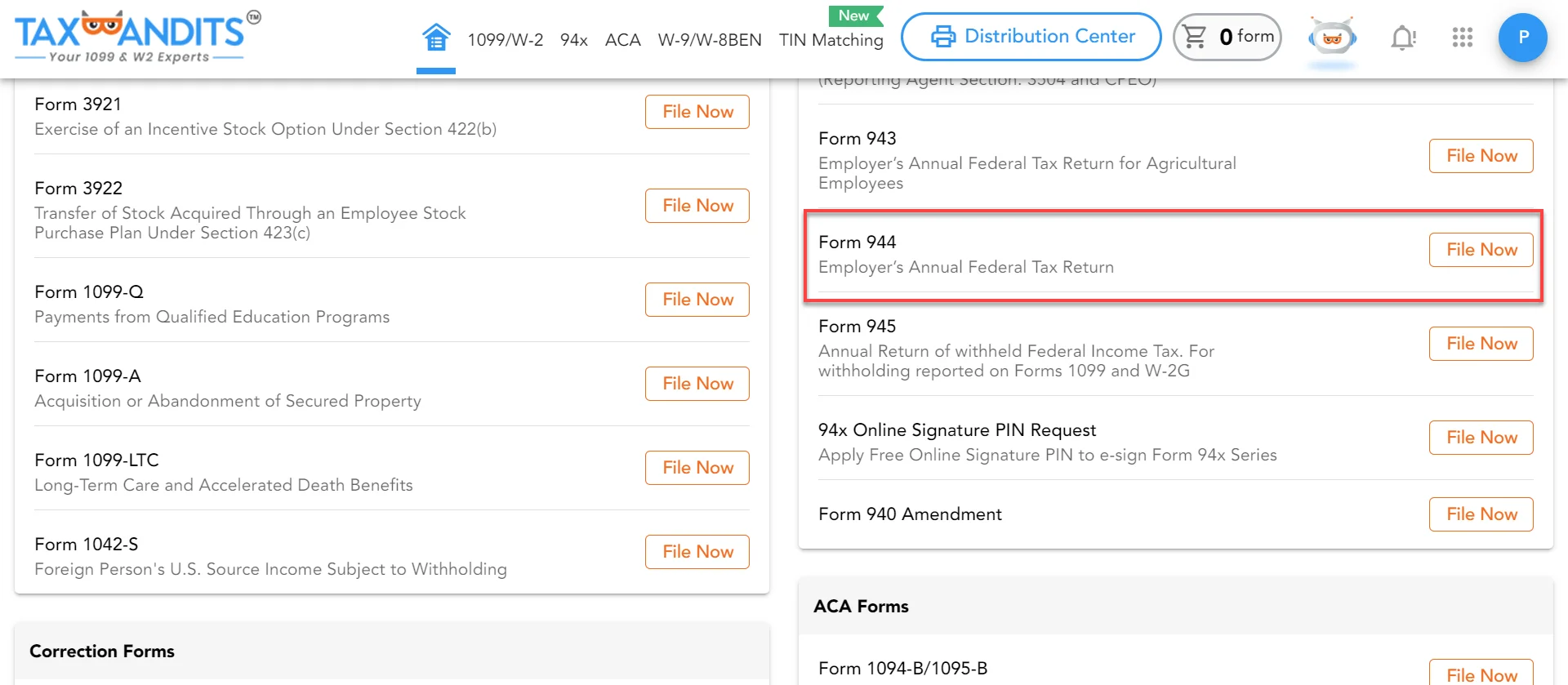Image resolution: width=1568 pixels, height=685 pixels.
Task: File Now for Form 940 Amendment
Action: click(1481, 514)
